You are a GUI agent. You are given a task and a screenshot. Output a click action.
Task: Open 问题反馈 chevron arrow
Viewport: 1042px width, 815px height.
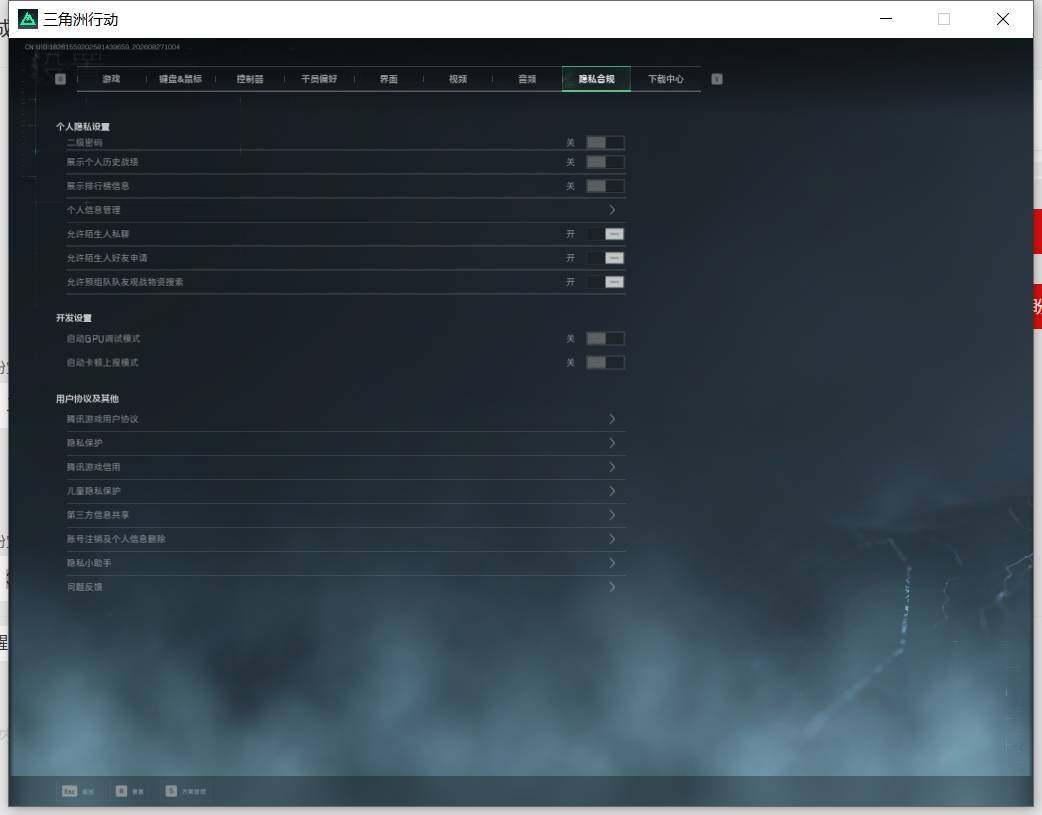coord(612,586)
